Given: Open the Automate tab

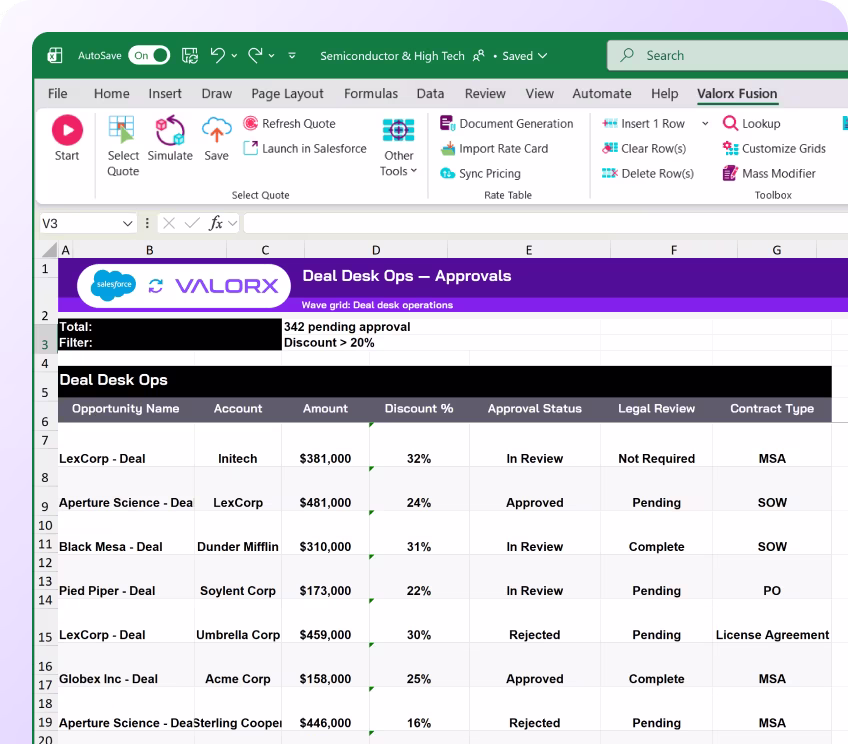Looking at the screenshot, I should [x=602, y=94].
